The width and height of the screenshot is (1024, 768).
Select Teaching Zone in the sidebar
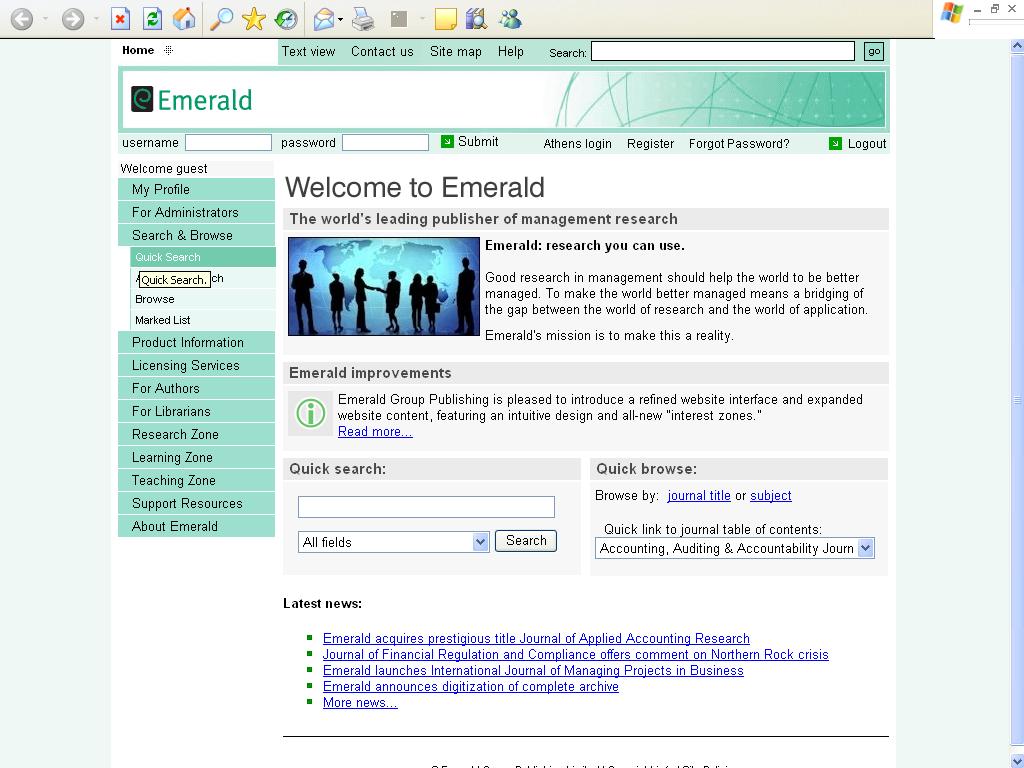click(197, 480)
